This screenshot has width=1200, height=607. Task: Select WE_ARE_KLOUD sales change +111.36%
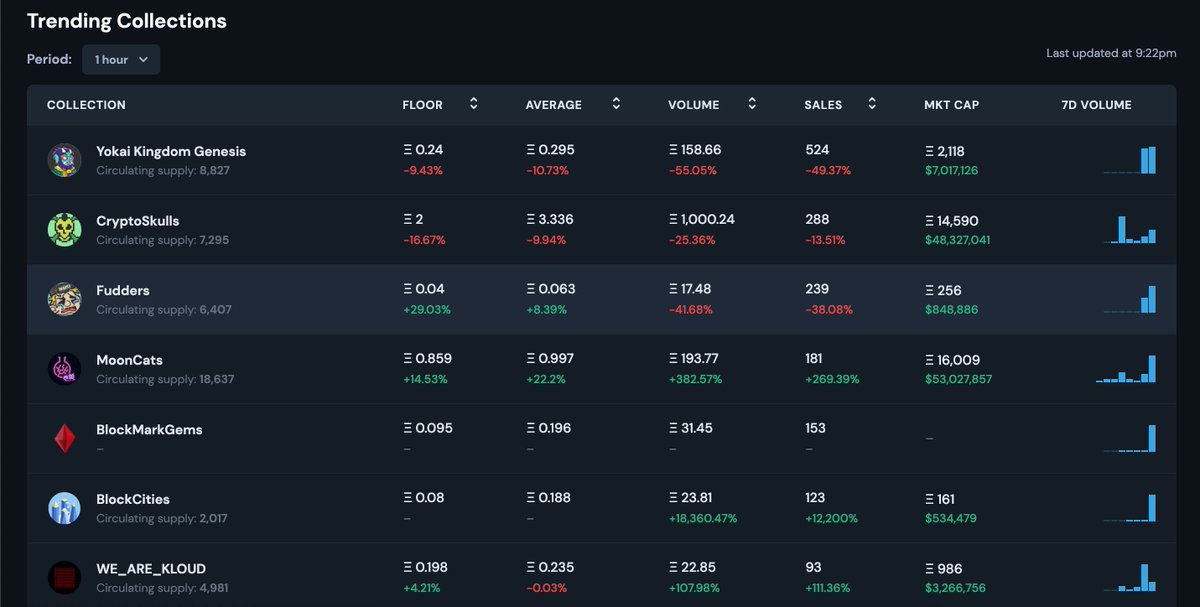(830, 588)
